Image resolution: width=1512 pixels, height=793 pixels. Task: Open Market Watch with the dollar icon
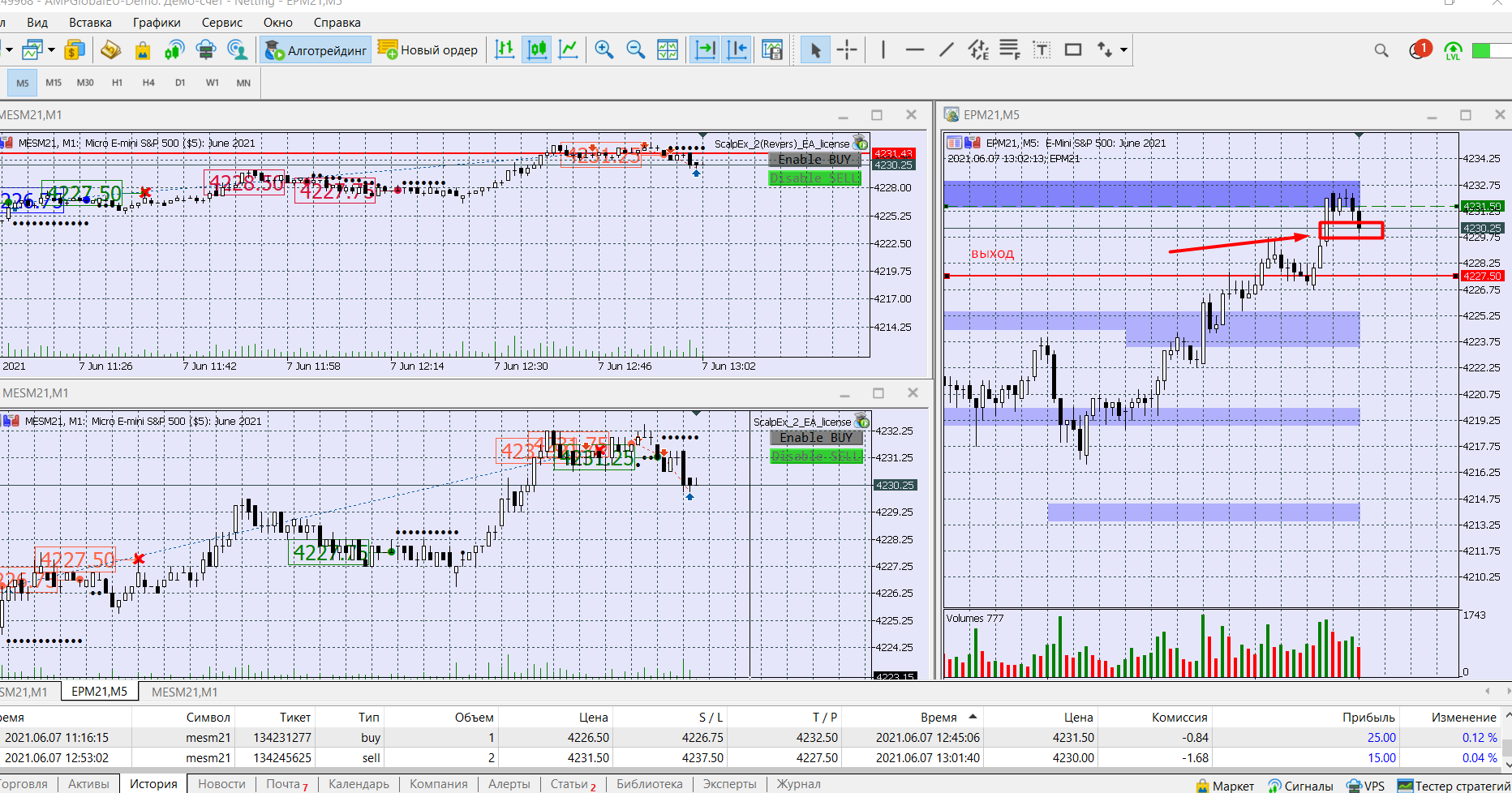coord(75,50)
